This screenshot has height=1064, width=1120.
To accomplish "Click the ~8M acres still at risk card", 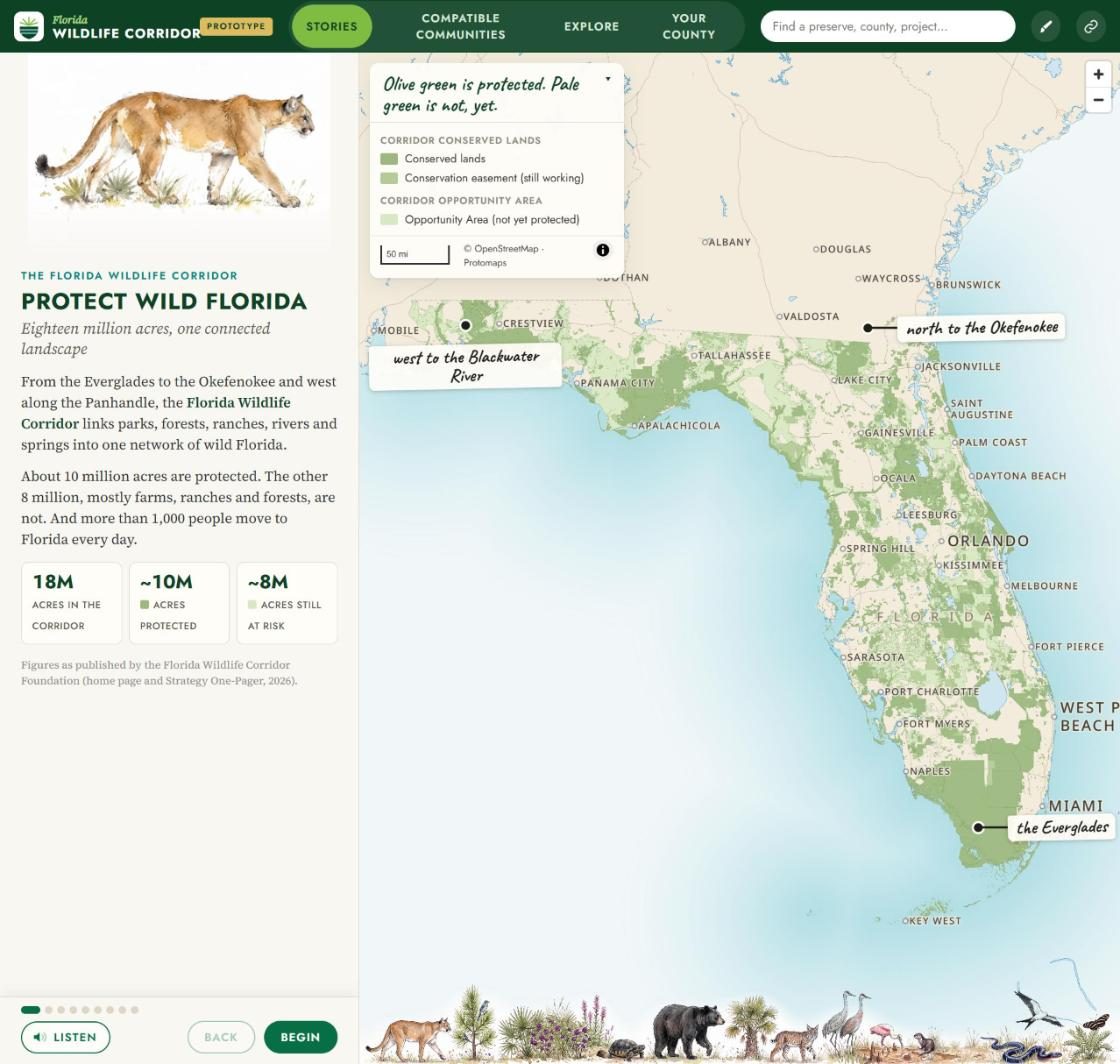I will [x=286, y=603].
